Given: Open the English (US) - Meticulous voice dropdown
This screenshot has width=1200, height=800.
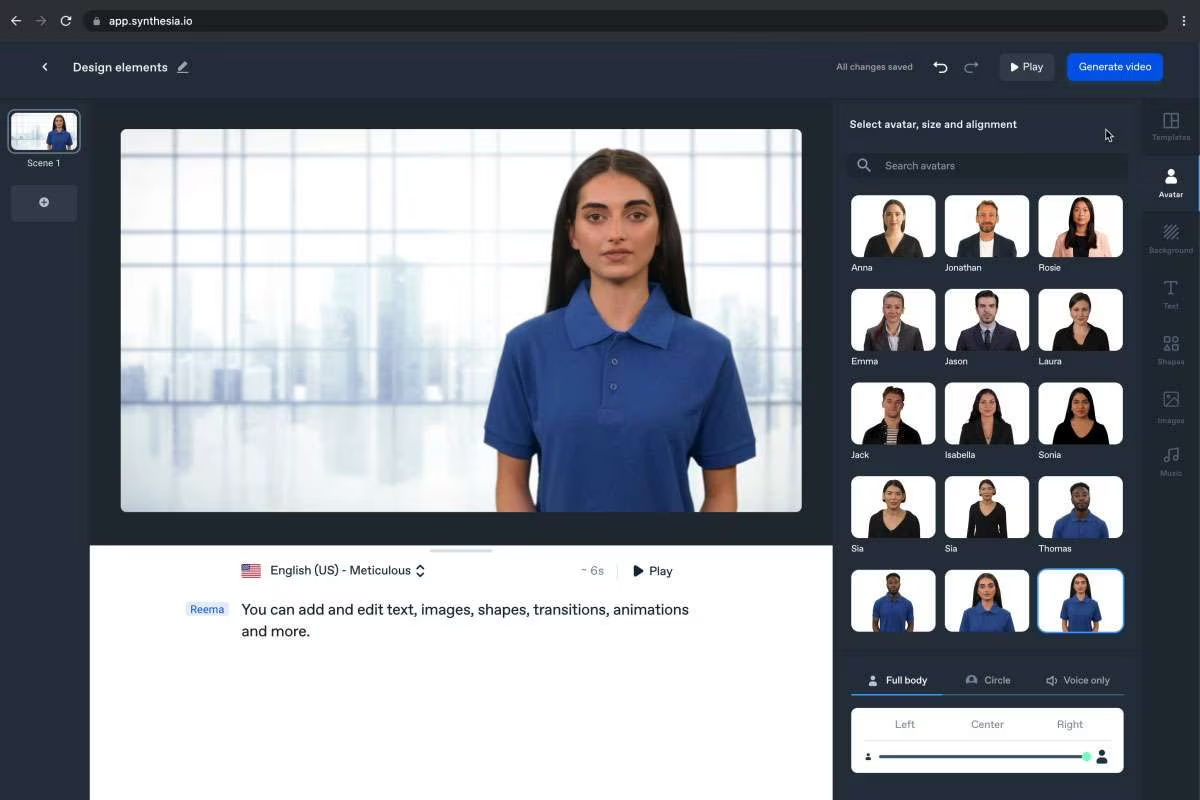Looking at the screenshot, I should coord(347,570).
